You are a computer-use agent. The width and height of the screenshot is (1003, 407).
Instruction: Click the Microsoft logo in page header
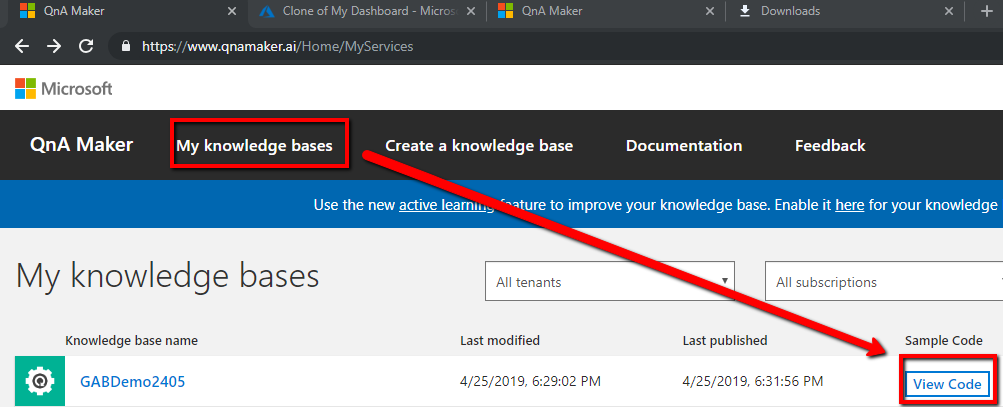[64, 88]
